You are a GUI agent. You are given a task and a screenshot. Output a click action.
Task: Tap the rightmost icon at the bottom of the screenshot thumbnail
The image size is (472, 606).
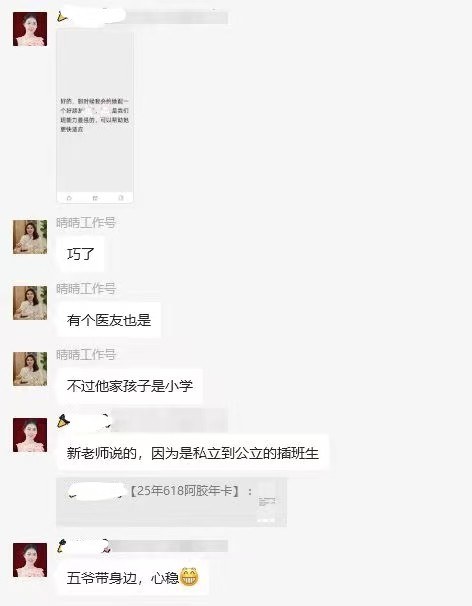point(121,198)
